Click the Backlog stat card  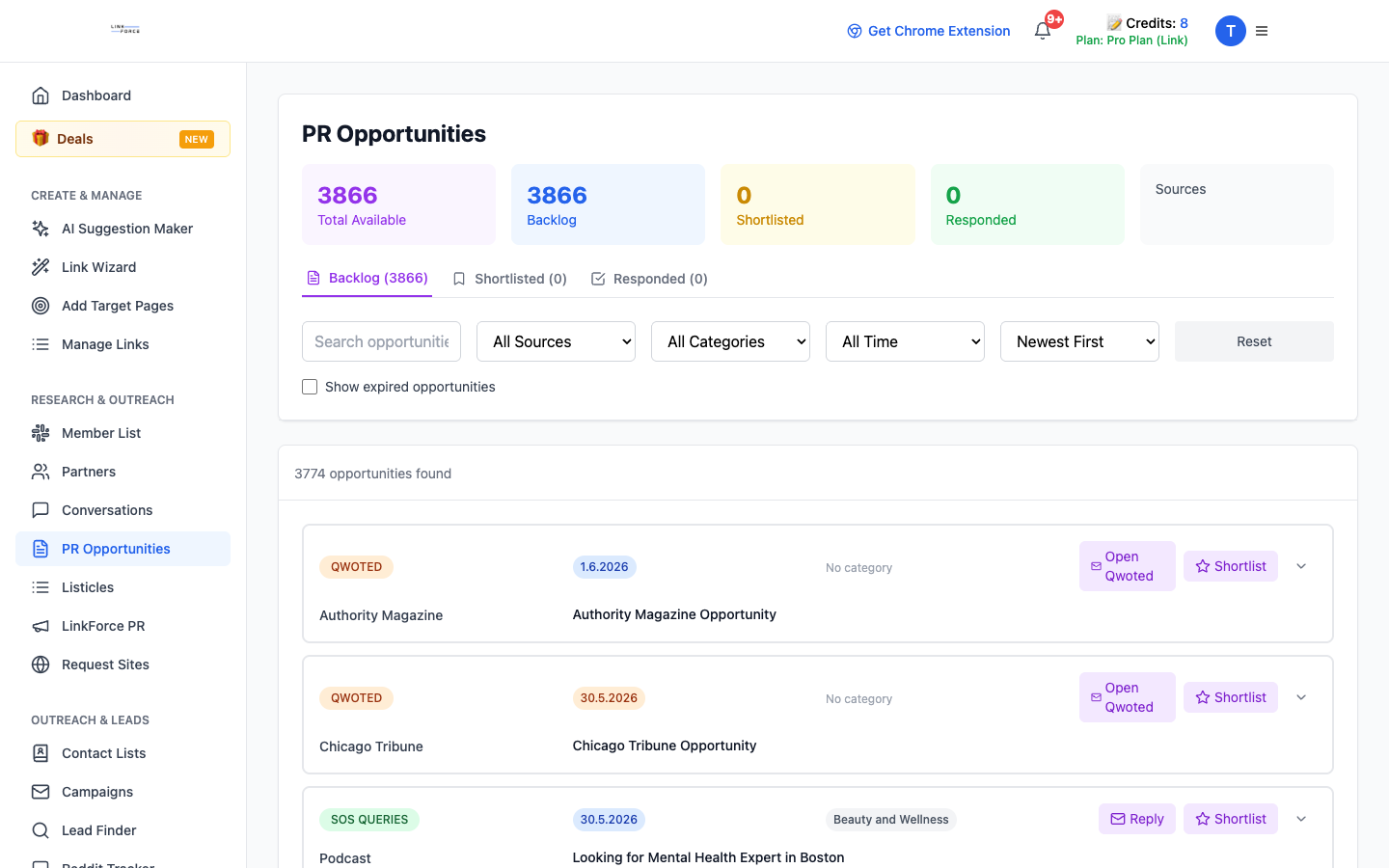point(608,204)
